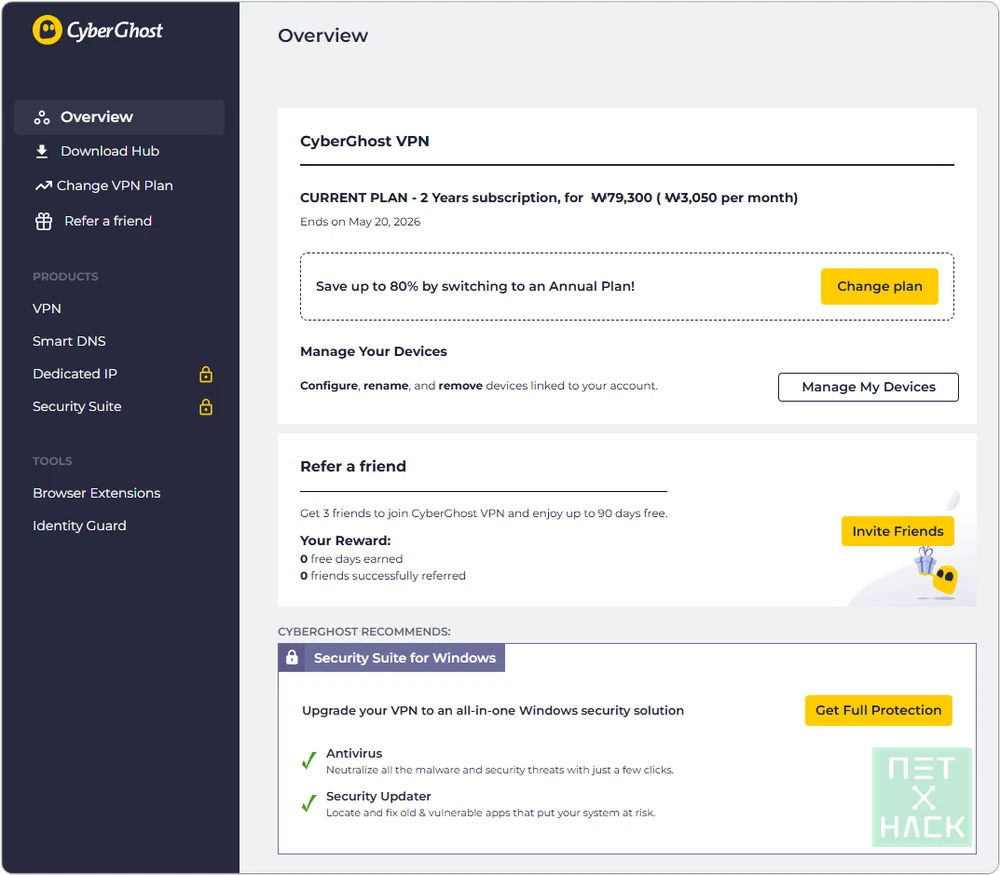Click the lock icon beside Security Suite for Windows
Viewport: 1000px width, 875px height.
291,658
